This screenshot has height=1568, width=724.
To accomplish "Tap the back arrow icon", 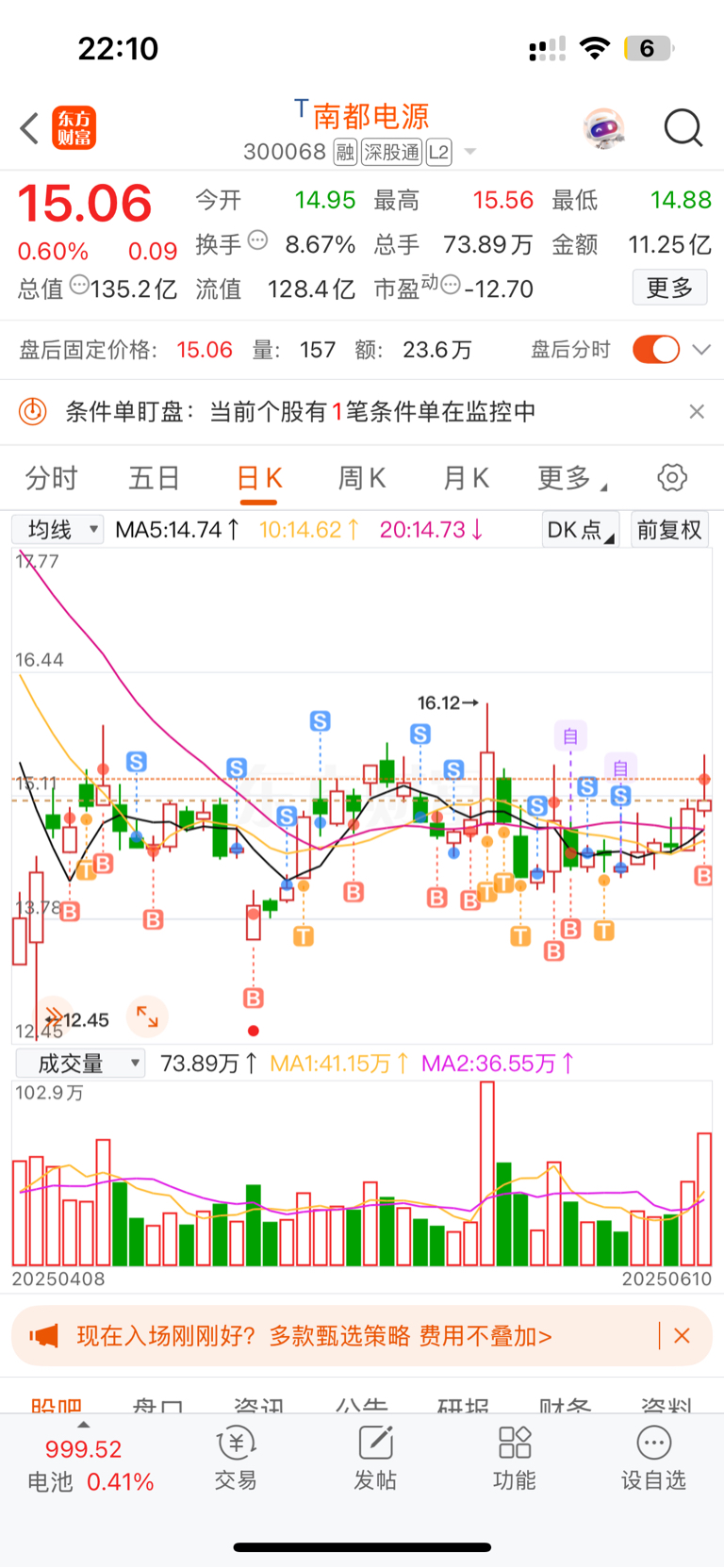I will tap(29, 128).
